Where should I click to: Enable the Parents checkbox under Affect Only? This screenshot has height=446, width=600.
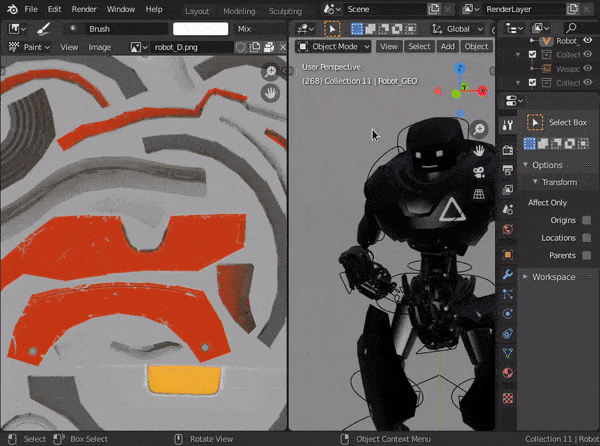pos(586,255)
